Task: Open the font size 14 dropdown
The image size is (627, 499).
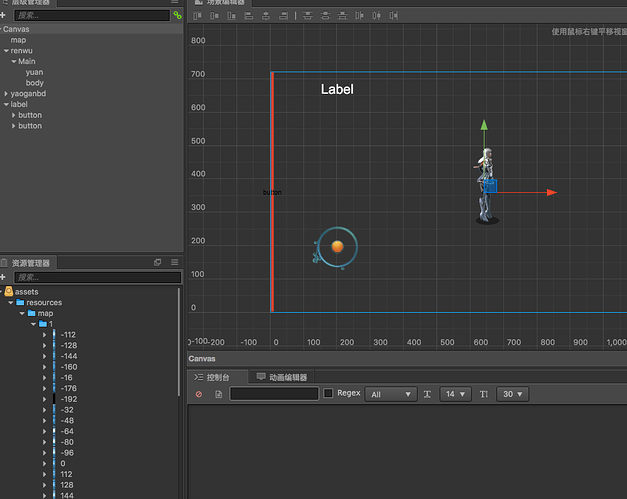Action: pyautogui.click(x=456, y=394)
